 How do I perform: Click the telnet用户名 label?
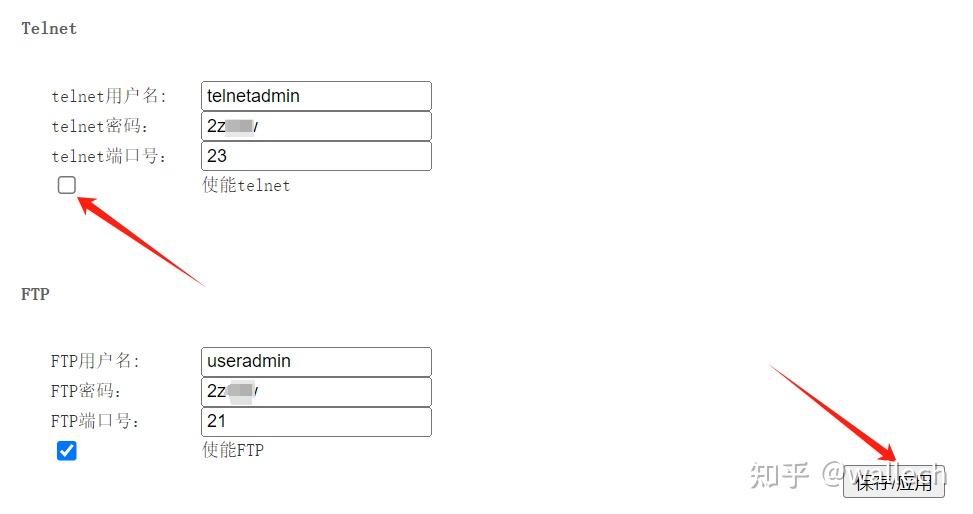109,97
